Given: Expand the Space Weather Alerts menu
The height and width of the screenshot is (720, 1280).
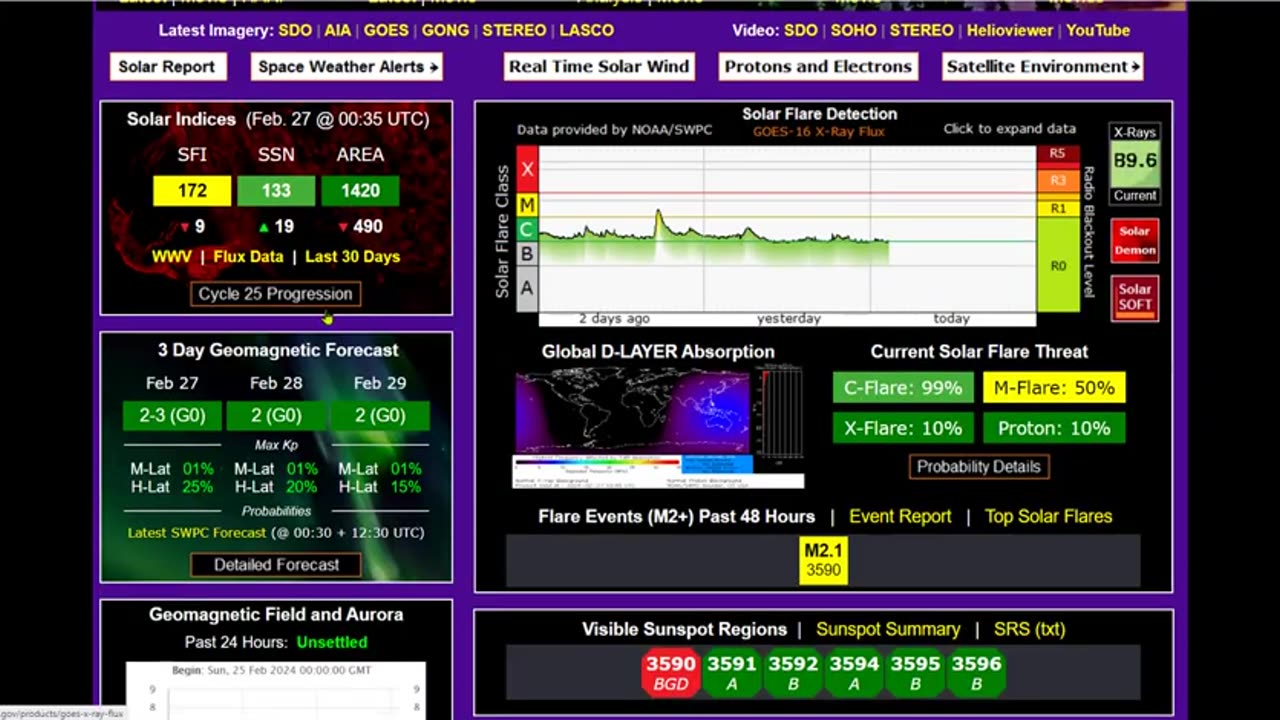Looking at the screenshot, I should [347, 67].
